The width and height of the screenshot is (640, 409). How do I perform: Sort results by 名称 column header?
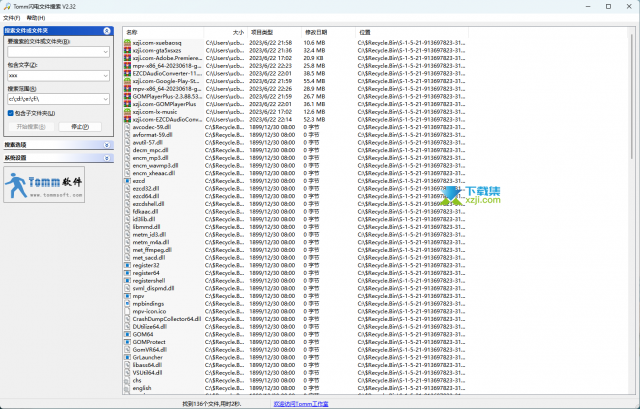tap(163, 32)
